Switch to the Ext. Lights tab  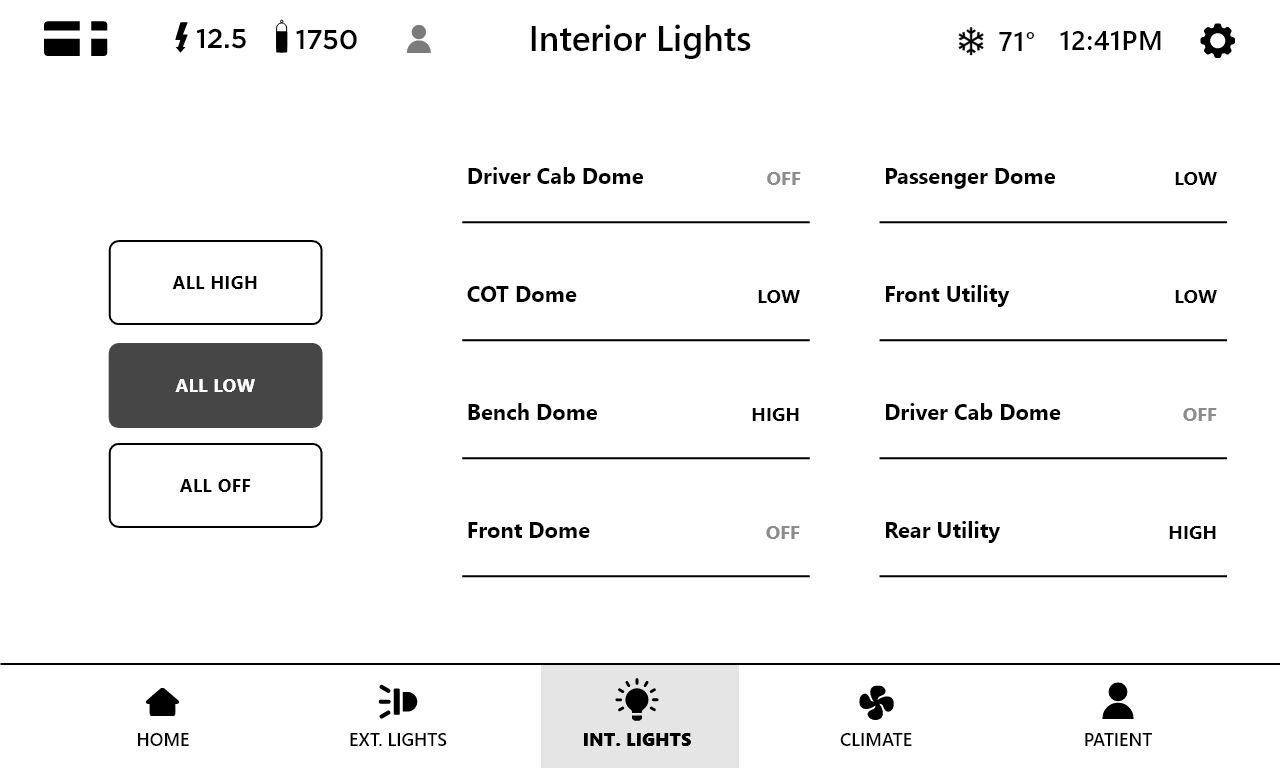(x=398, y=716)
